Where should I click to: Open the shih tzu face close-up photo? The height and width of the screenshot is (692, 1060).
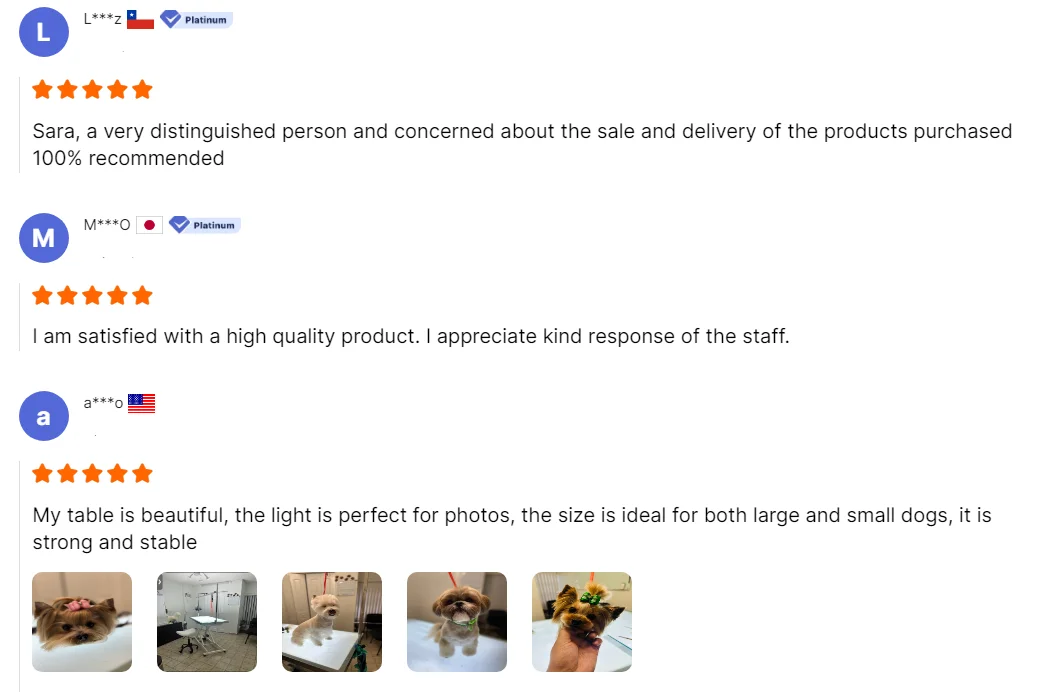(x=457, y=621)
